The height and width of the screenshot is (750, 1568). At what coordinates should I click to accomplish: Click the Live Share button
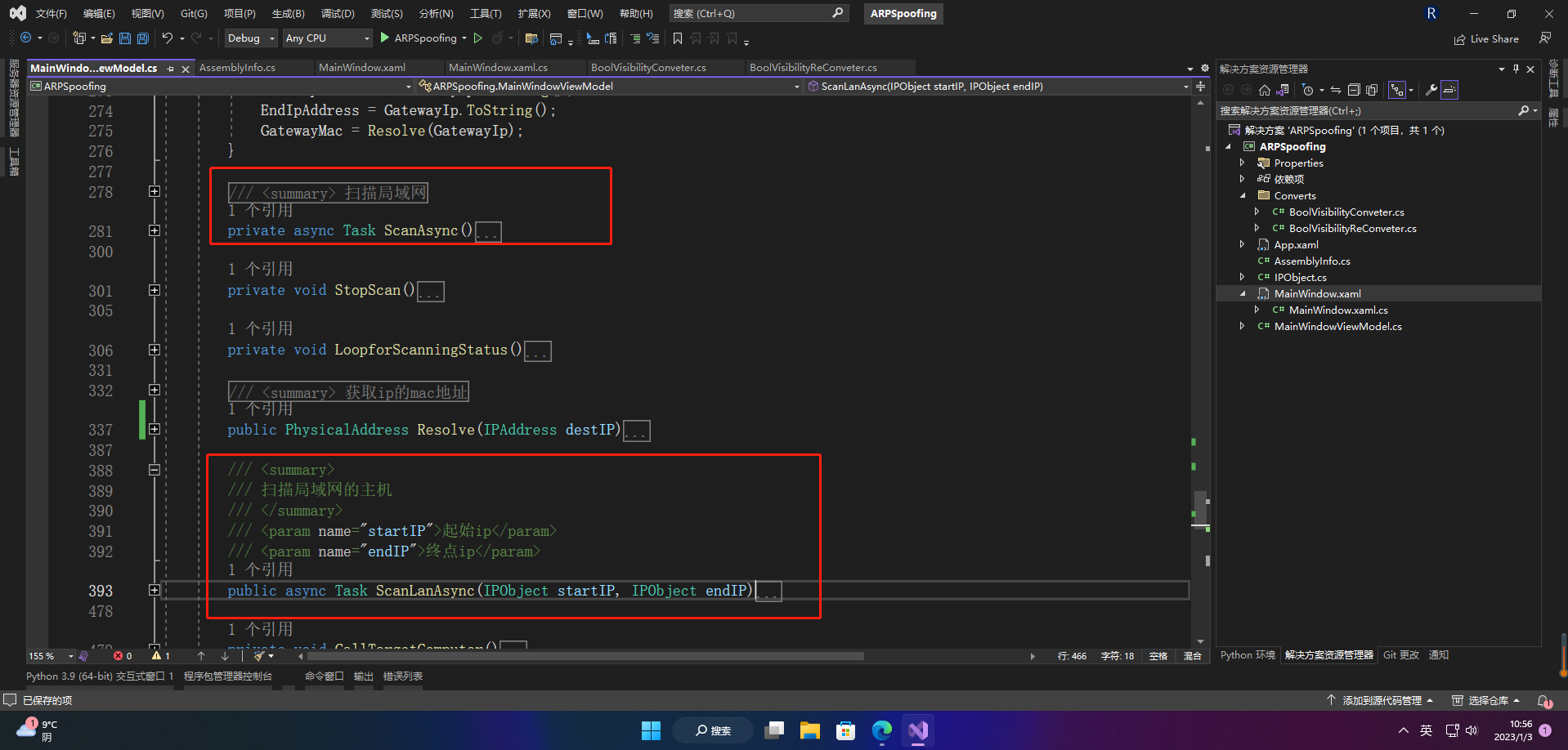[1486, 38]
